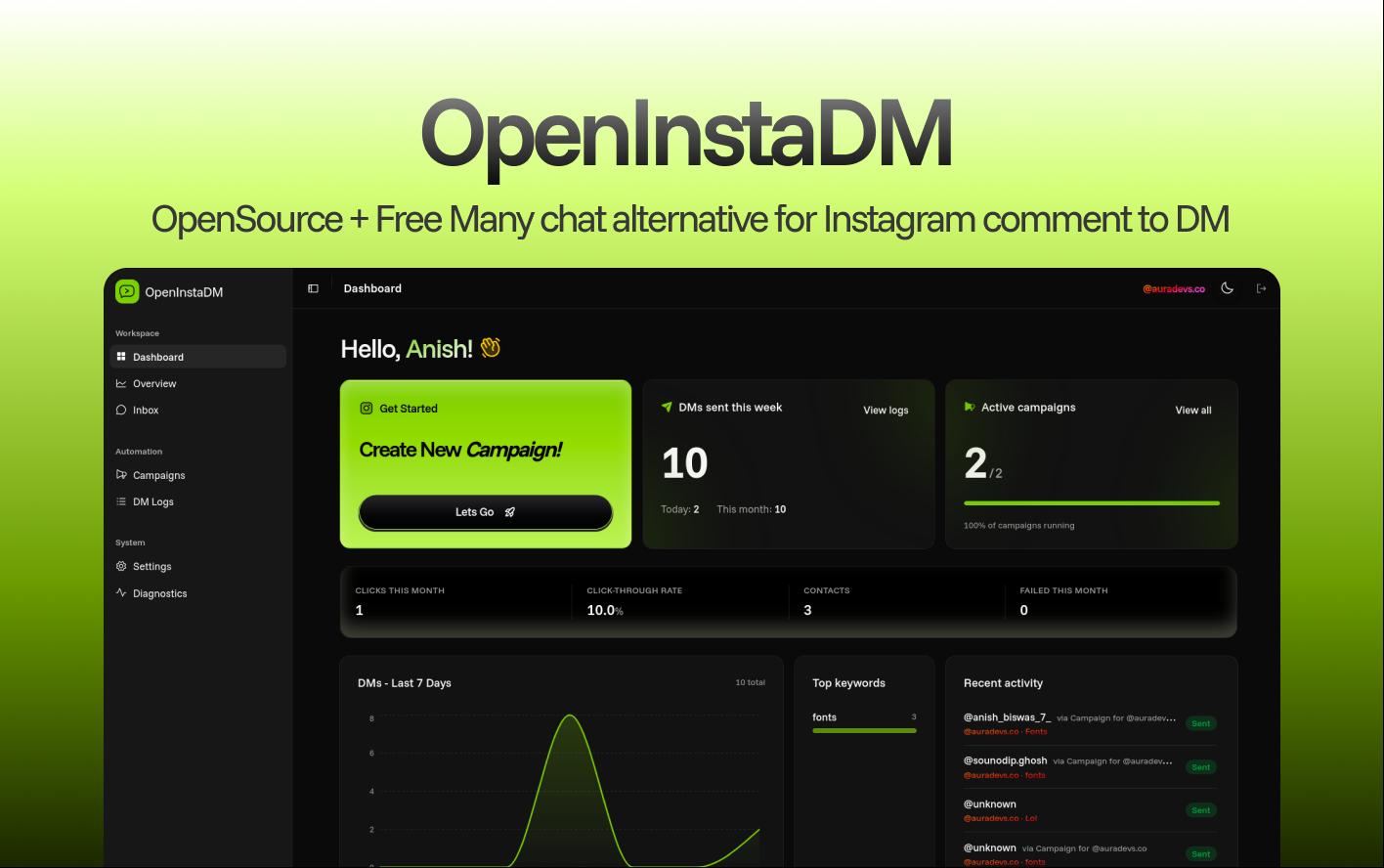Click the logout icon in top bar
Viewport: 1384px width, 868px height.
coord(1261,288)
